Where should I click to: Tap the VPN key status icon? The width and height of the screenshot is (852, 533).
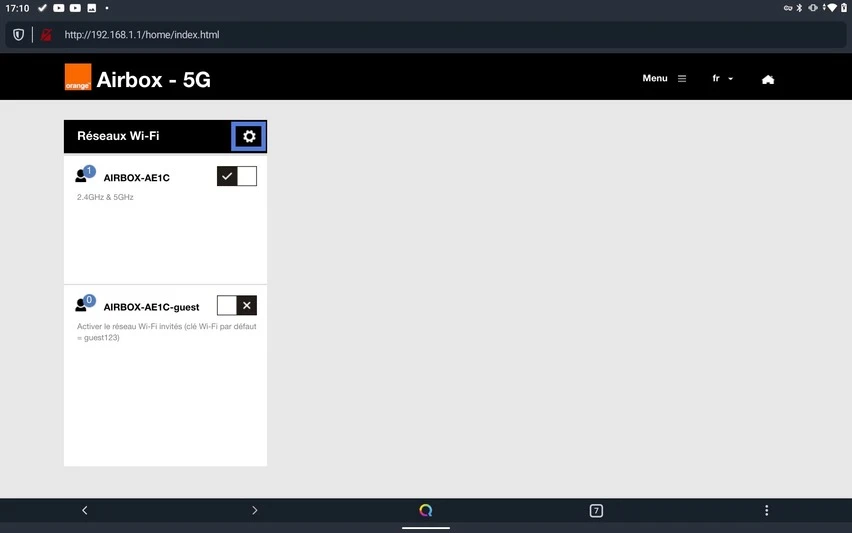788,8
